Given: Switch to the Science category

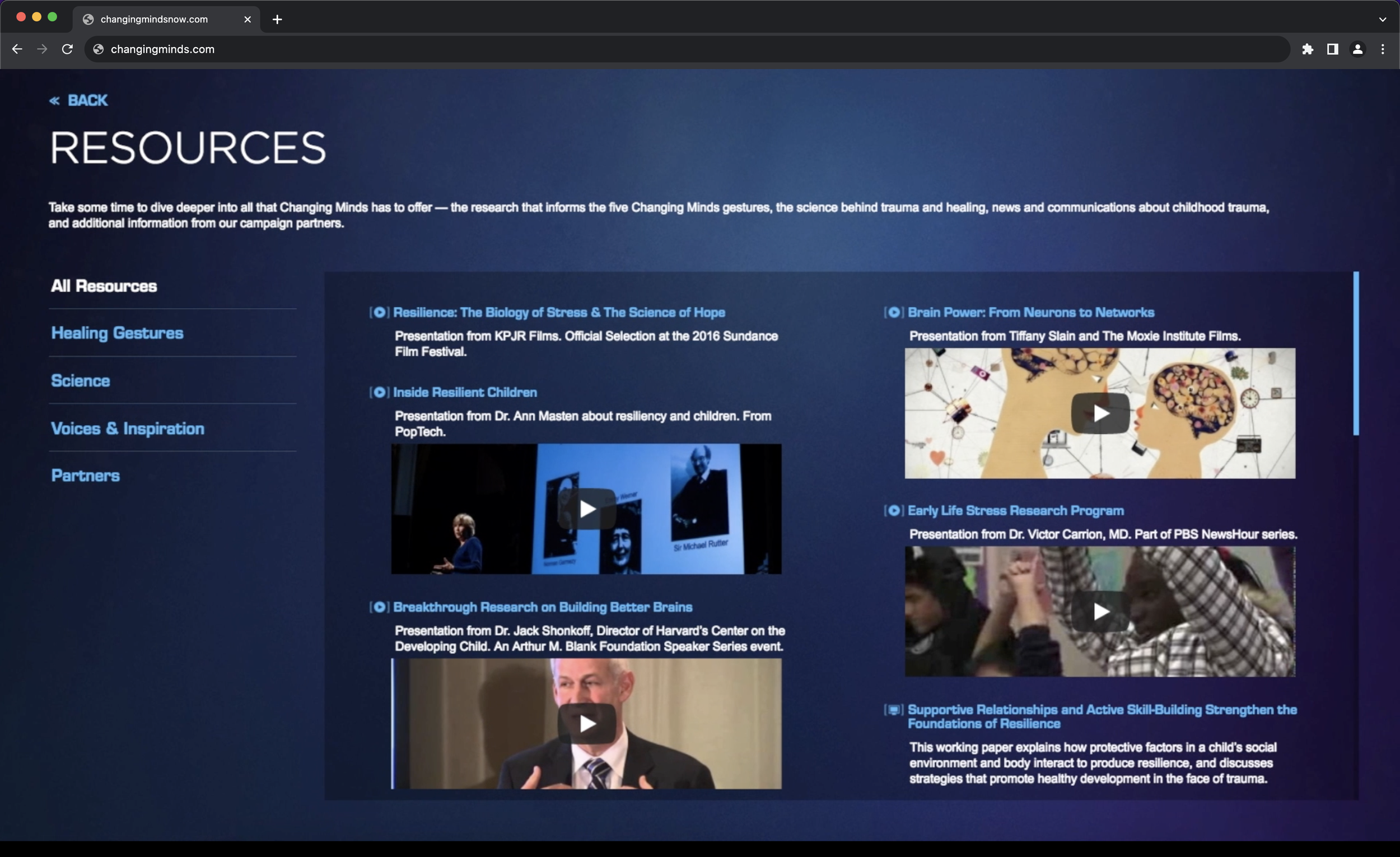Looking at the screenshot, I should tap(81, 381).
